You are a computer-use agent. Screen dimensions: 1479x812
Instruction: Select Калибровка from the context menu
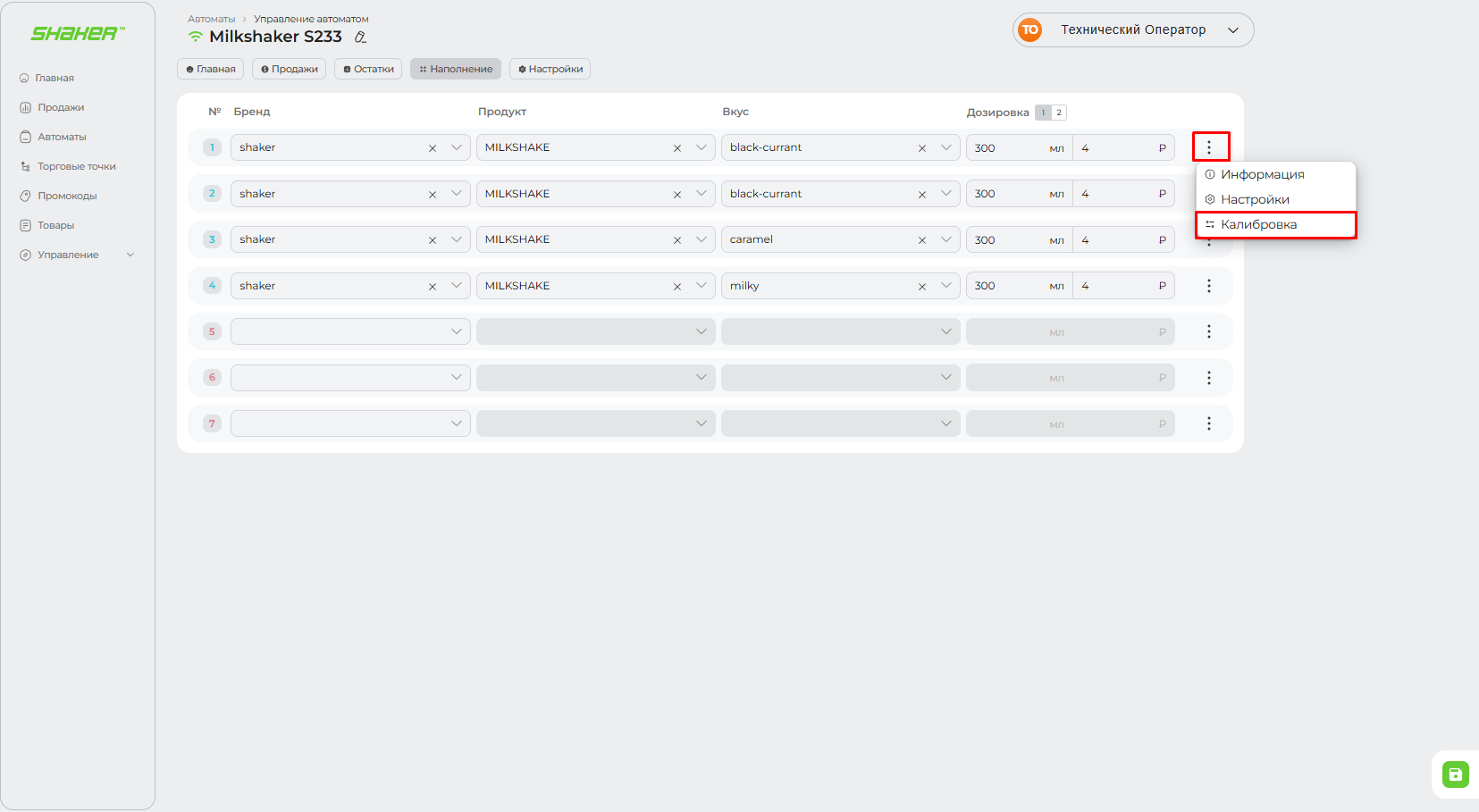(1258, 224)
